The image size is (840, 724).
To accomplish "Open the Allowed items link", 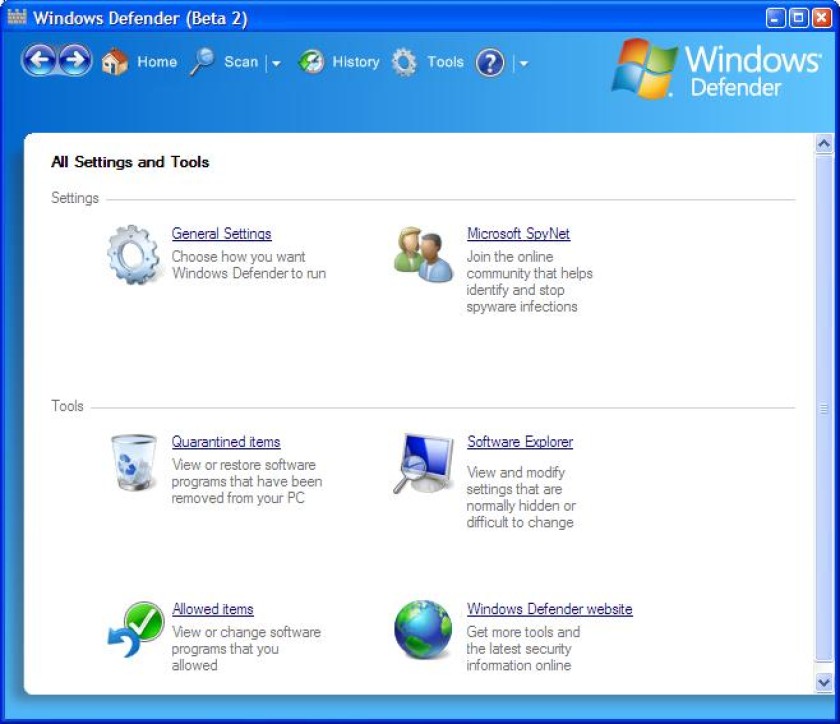I will pos(212,609).
